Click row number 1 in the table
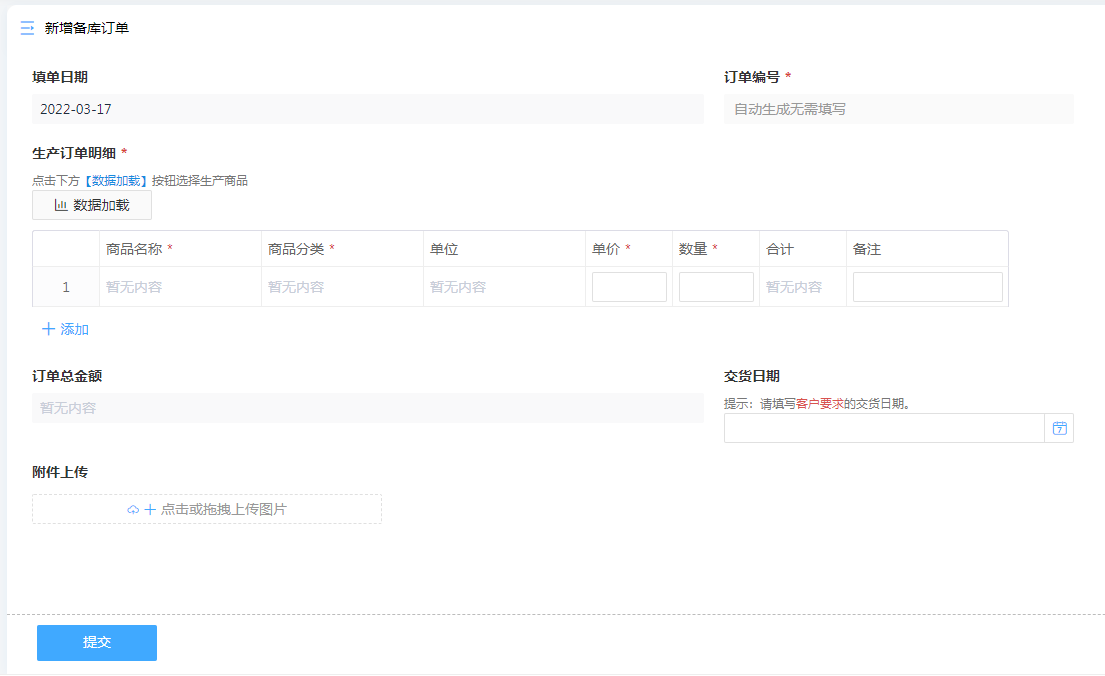The height and width of the screenshot is (676, 1105). pos(66,287)
